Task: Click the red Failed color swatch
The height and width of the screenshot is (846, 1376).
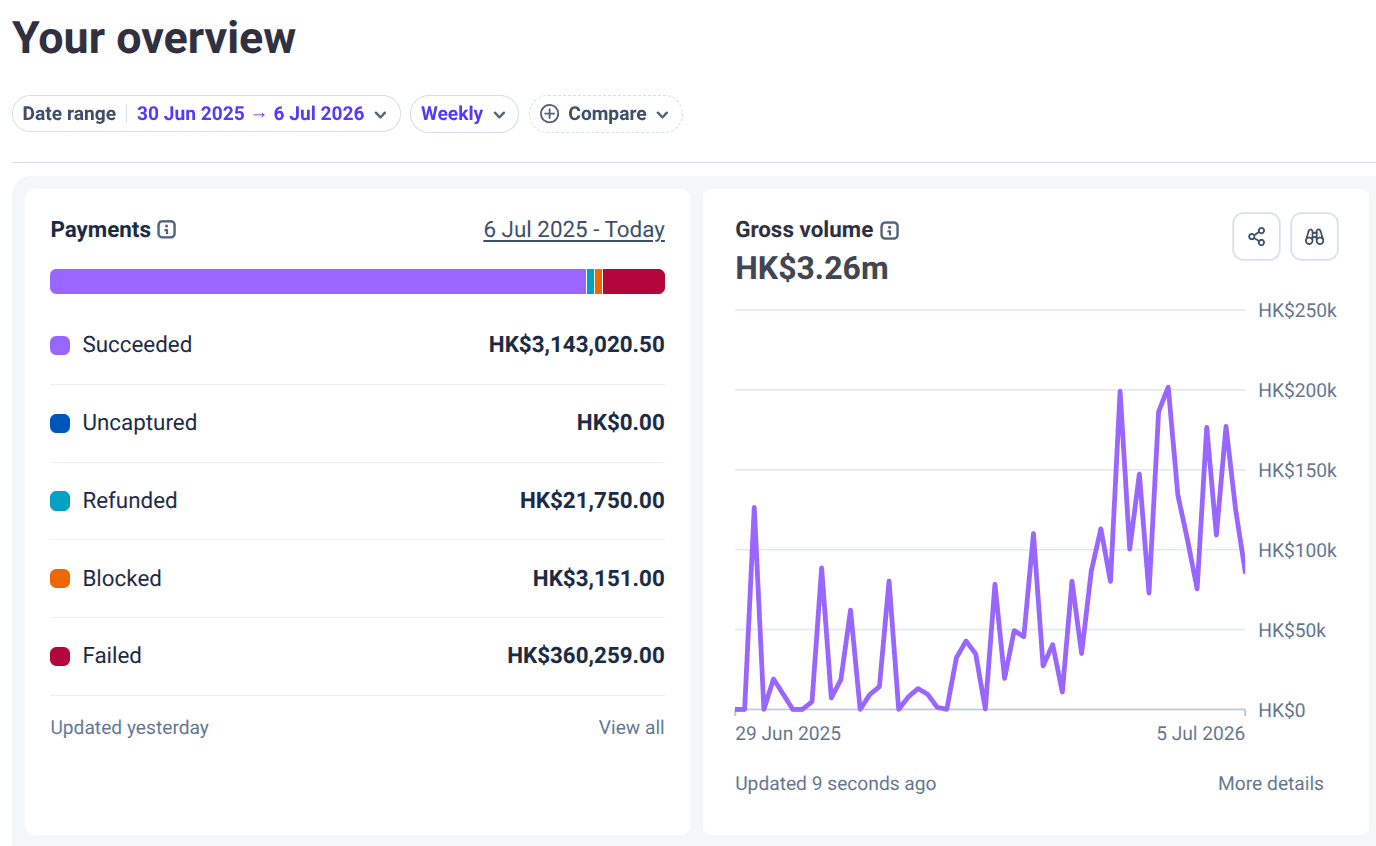Action: 60,656
